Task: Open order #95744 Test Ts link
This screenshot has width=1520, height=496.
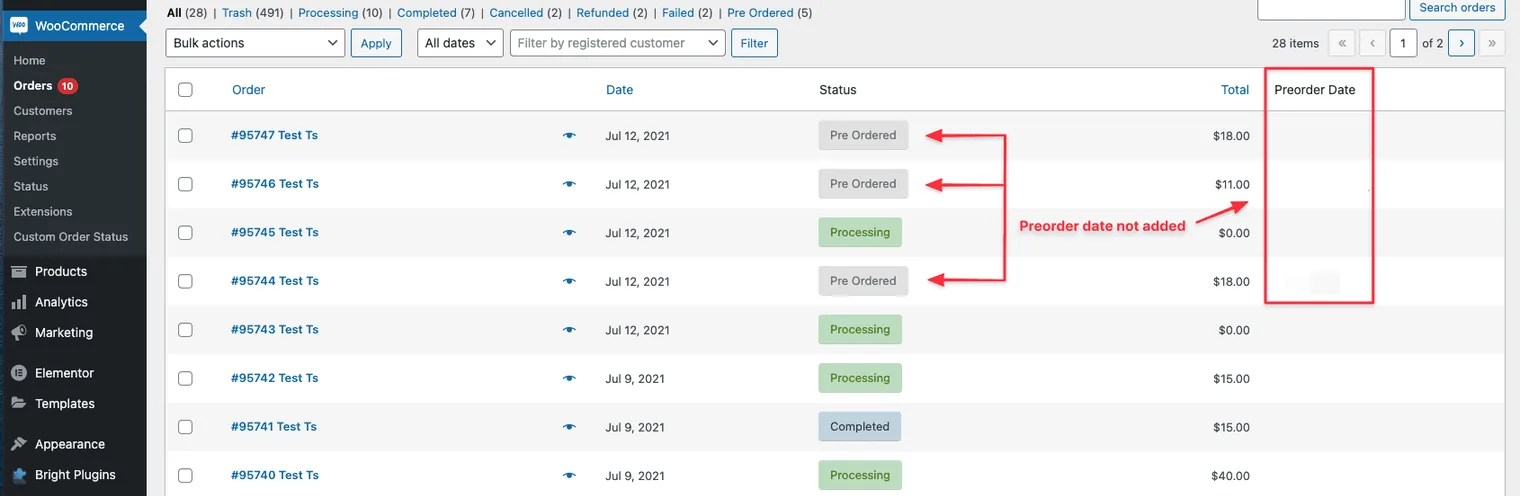Action: click(x=274, y=281)
